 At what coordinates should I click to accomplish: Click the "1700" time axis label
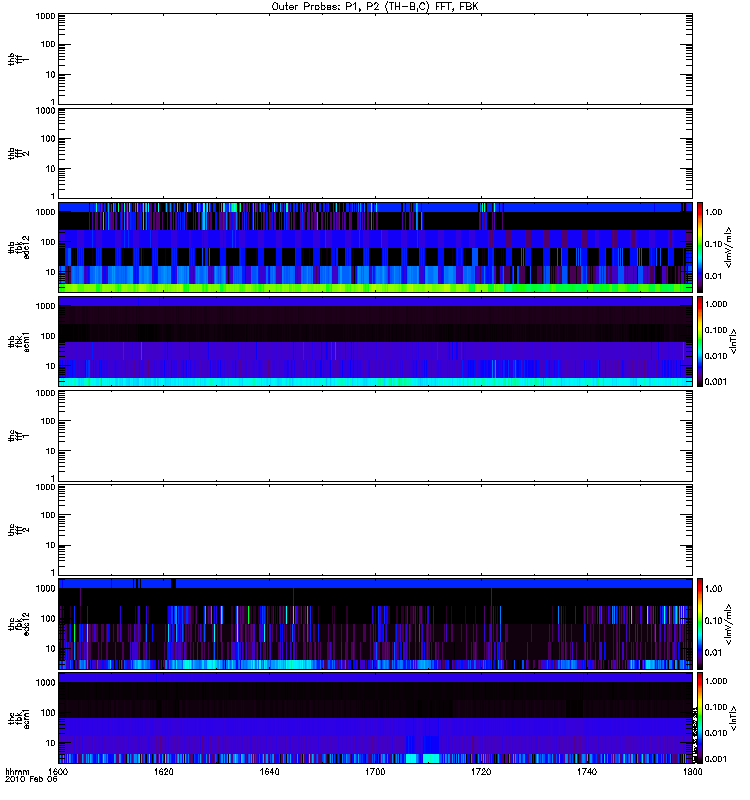[x=375, y=771]
